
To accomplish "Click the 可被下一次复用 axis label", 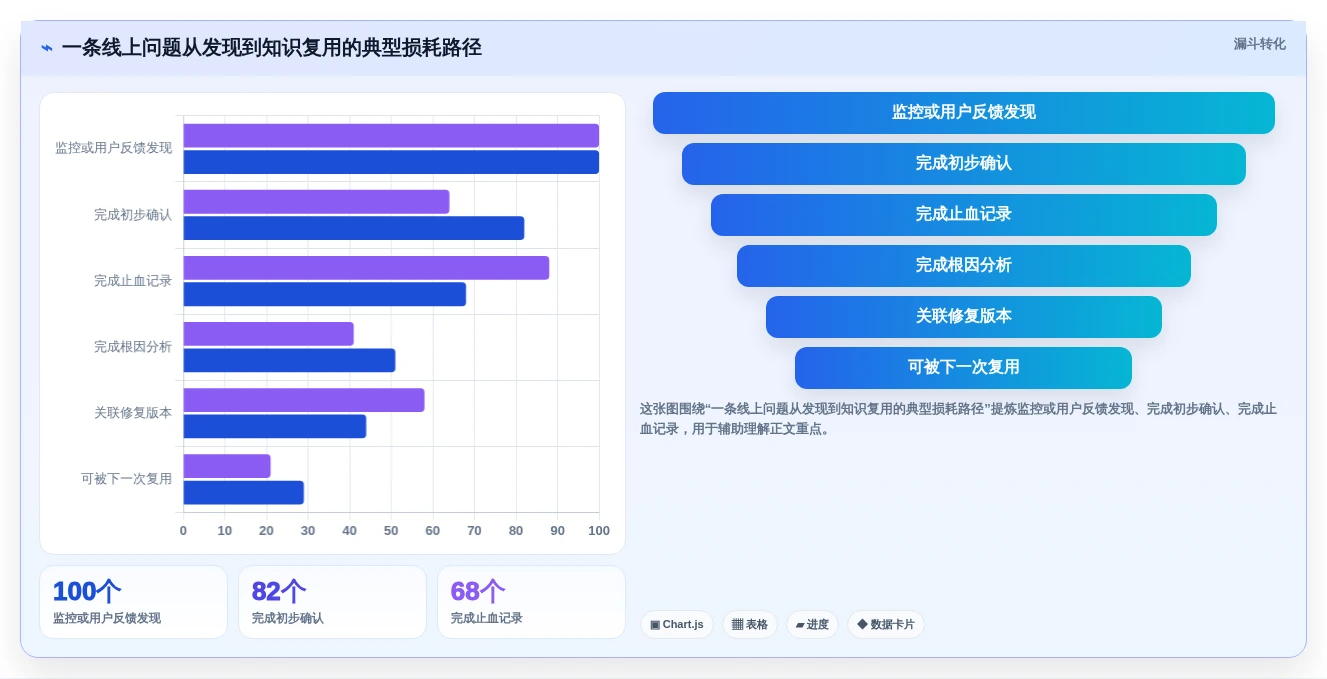I will (x=126, y=479).
